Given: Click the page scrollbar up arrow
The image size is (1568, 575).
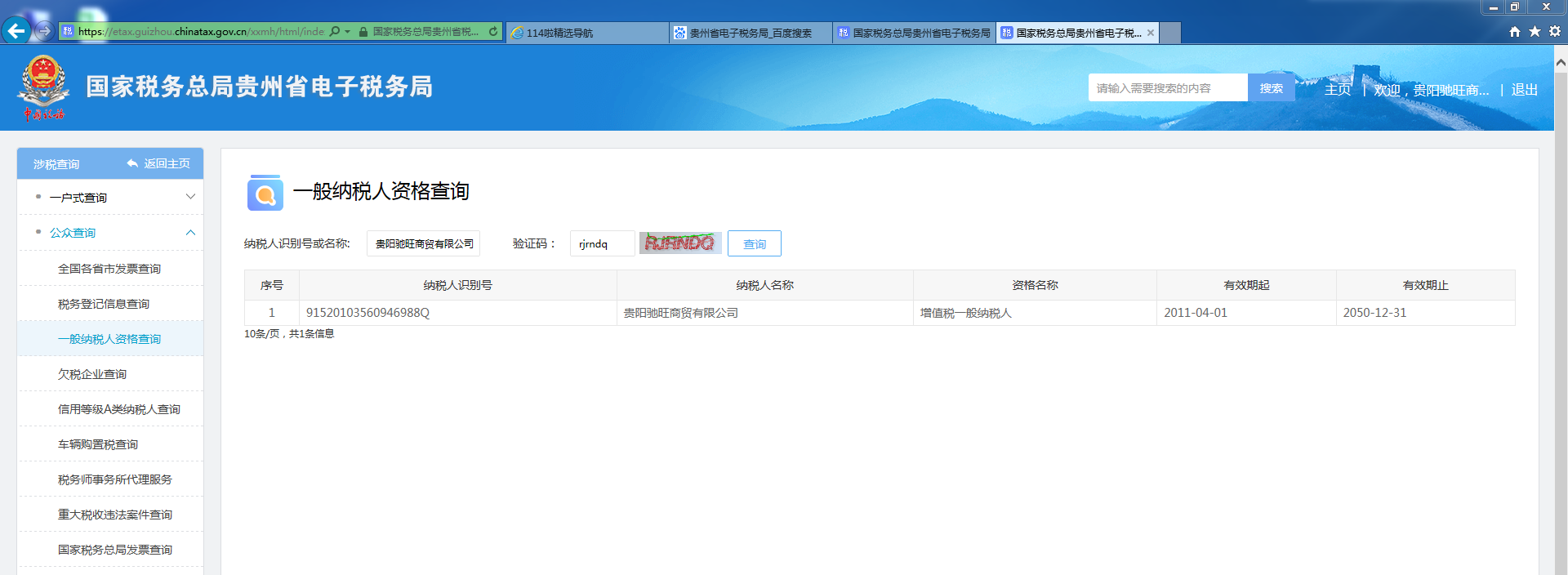Looking at the screenshot, I should [1561, 62].
